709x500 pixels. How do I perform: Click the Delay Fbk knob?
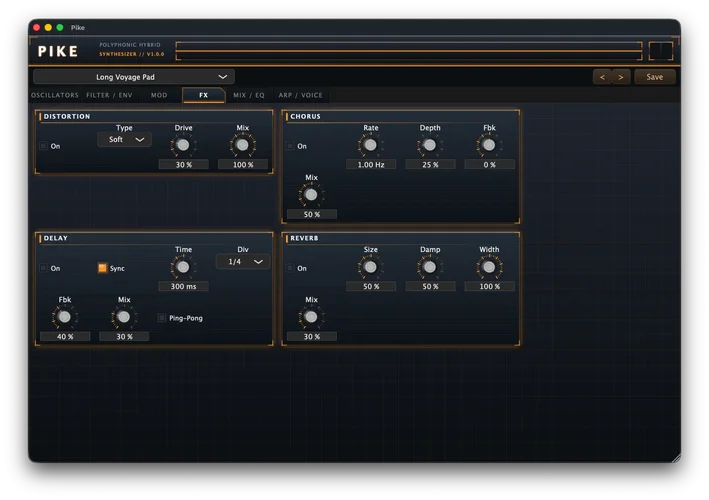click(x=65, y=317)
